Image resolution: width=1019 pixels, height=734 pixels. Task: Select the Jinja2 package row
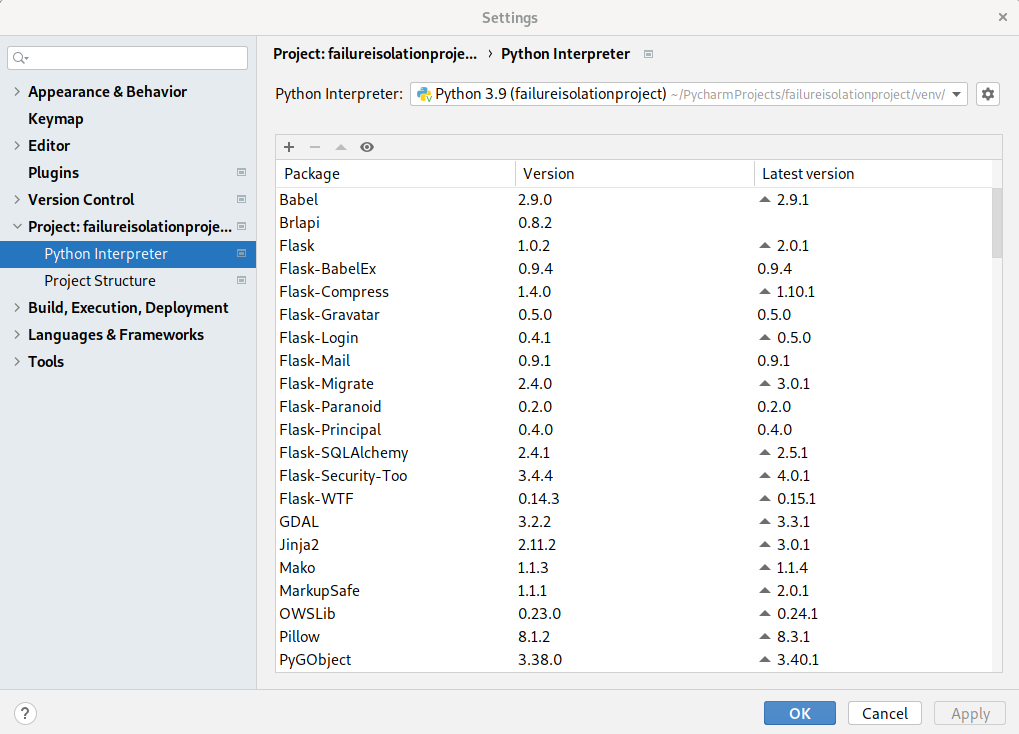(634, 545)
